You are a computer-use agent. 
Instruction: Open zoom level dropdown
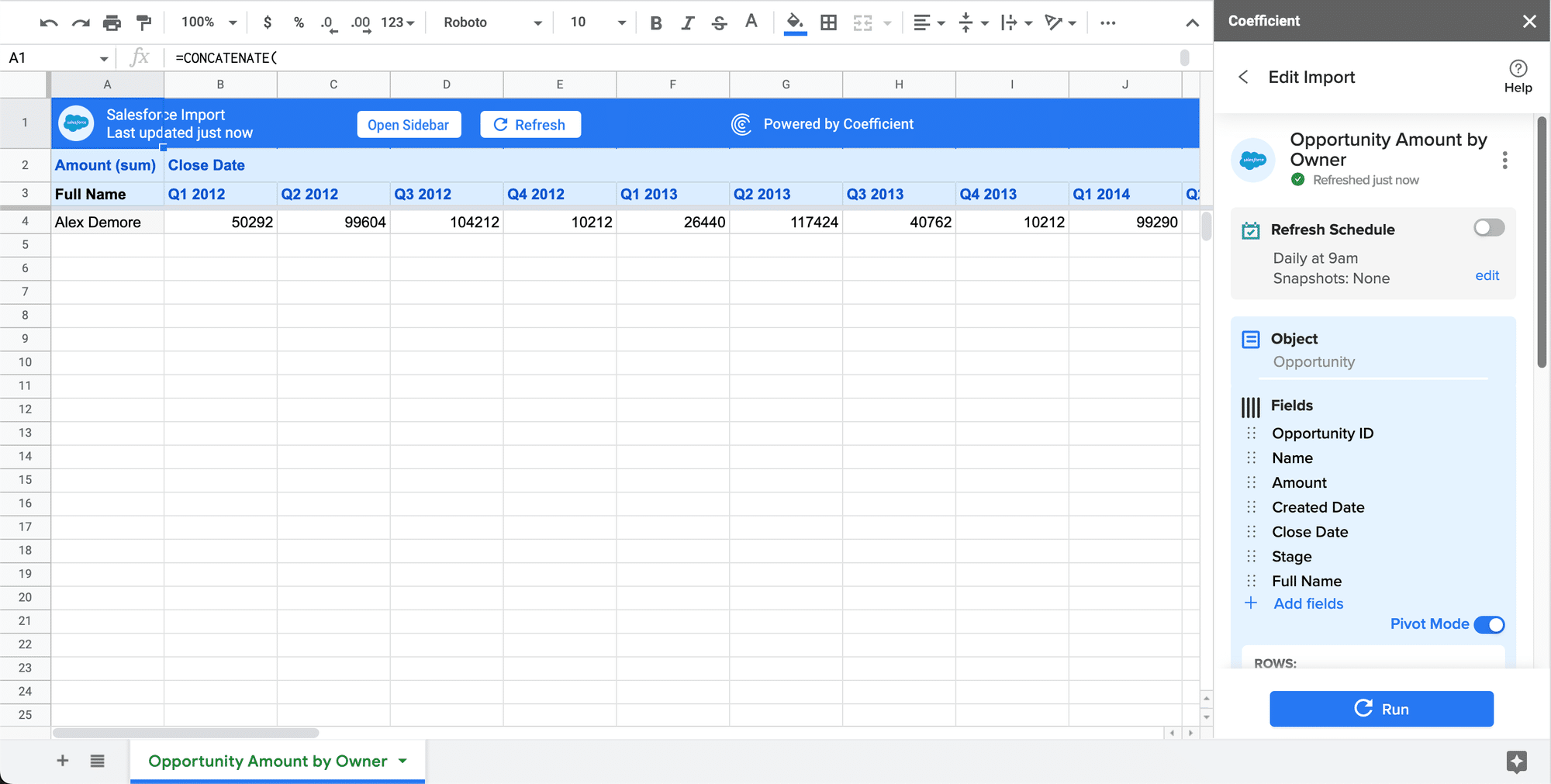click(209, 22)
